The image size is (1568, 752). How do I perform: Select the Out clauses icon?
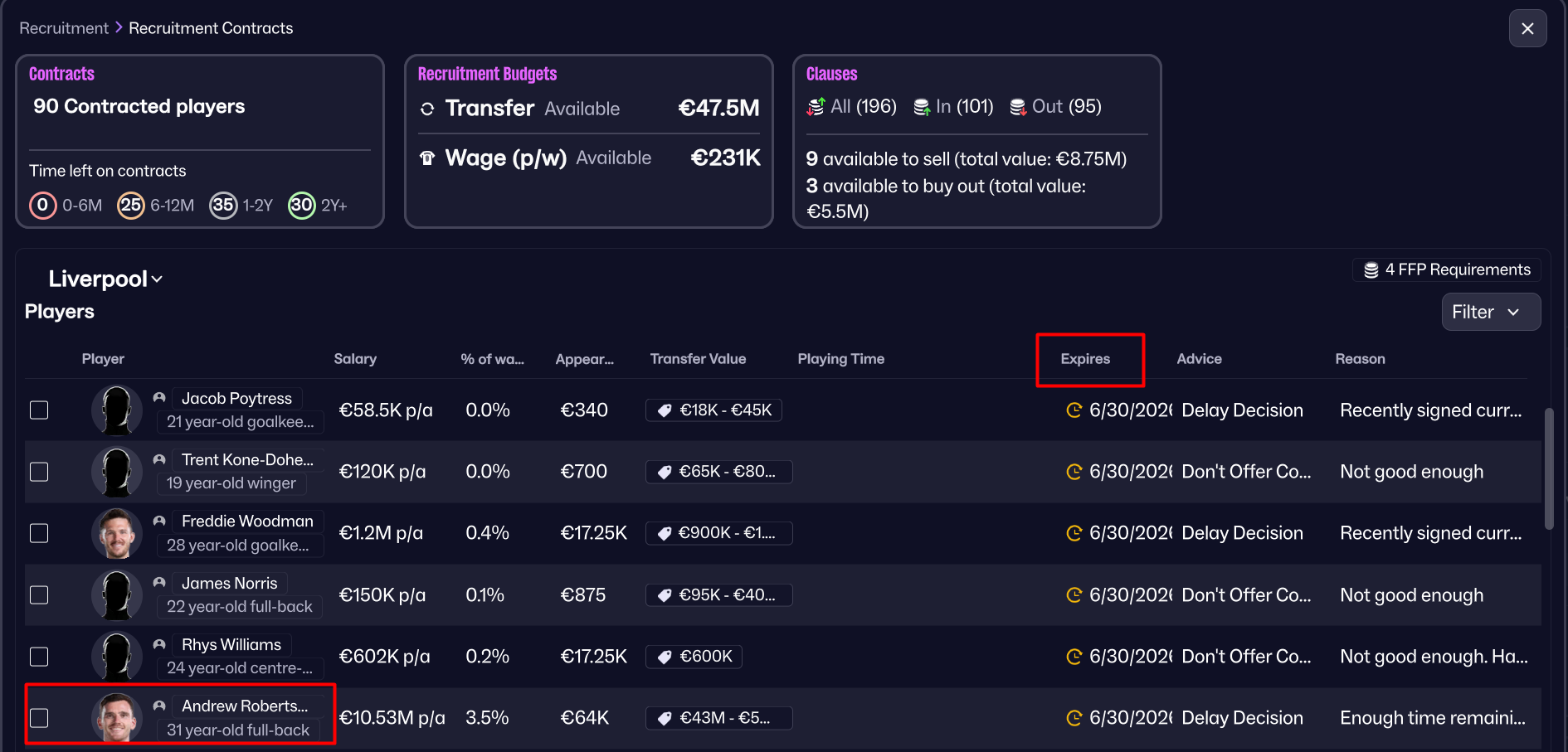click(x=1018, y=107)
